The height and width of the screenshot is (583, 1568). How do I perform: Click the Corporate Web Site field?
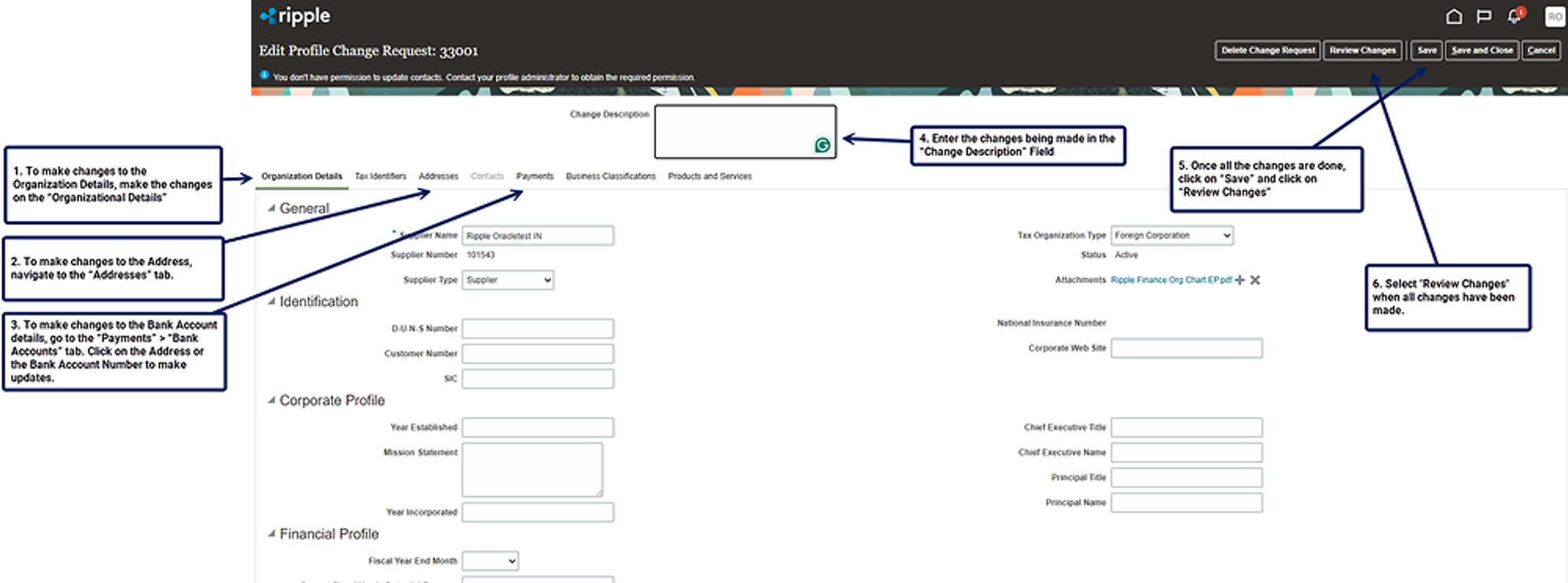(1187, 348)
